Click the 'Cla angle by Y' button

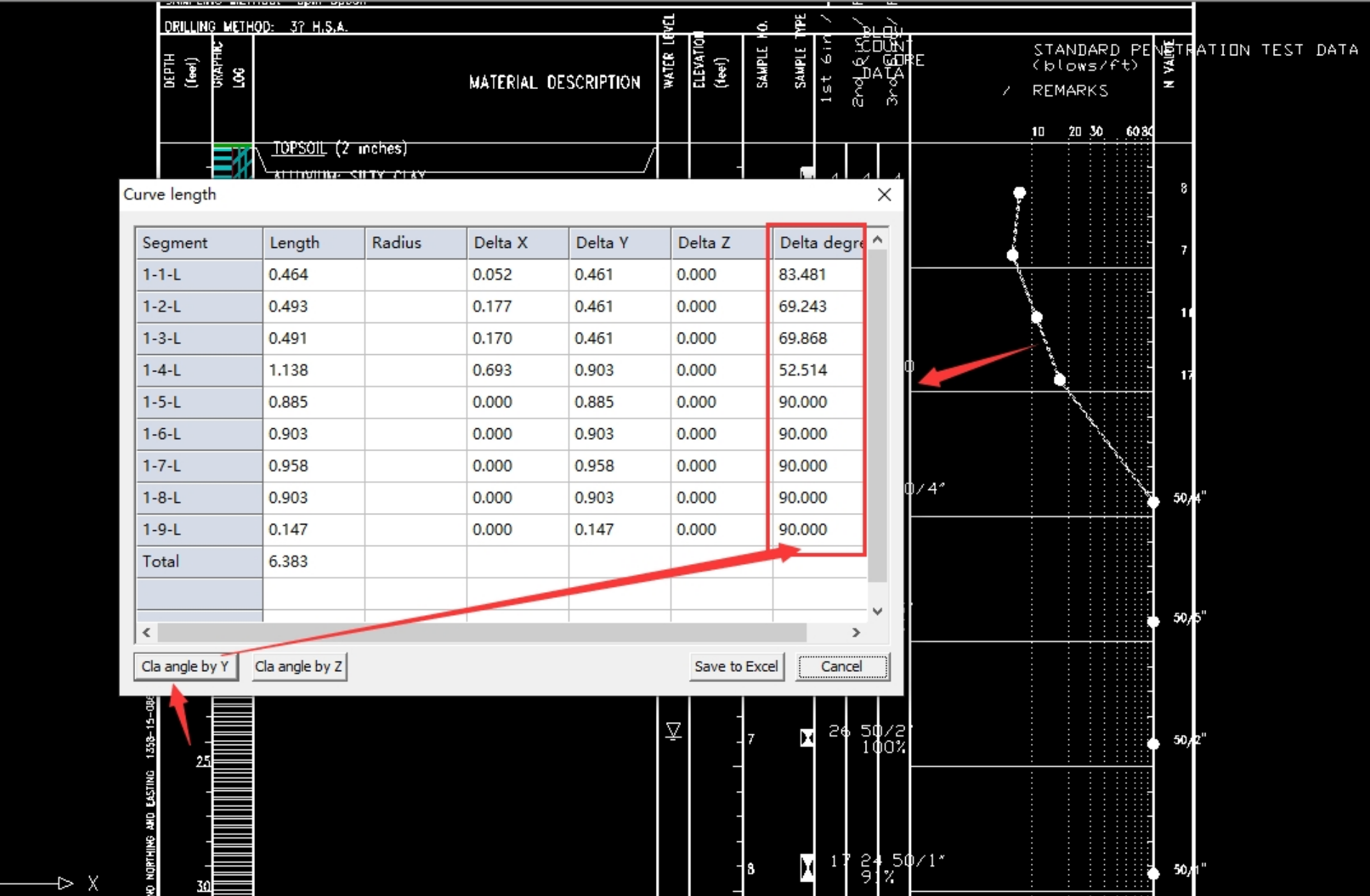point(185,666)
